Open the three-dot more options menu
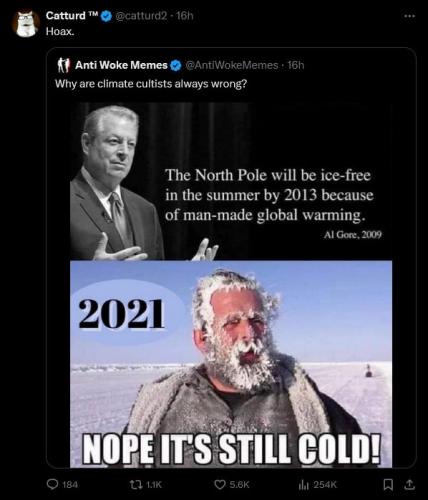This screenshot has width=428, height=500. coord(409,16)
